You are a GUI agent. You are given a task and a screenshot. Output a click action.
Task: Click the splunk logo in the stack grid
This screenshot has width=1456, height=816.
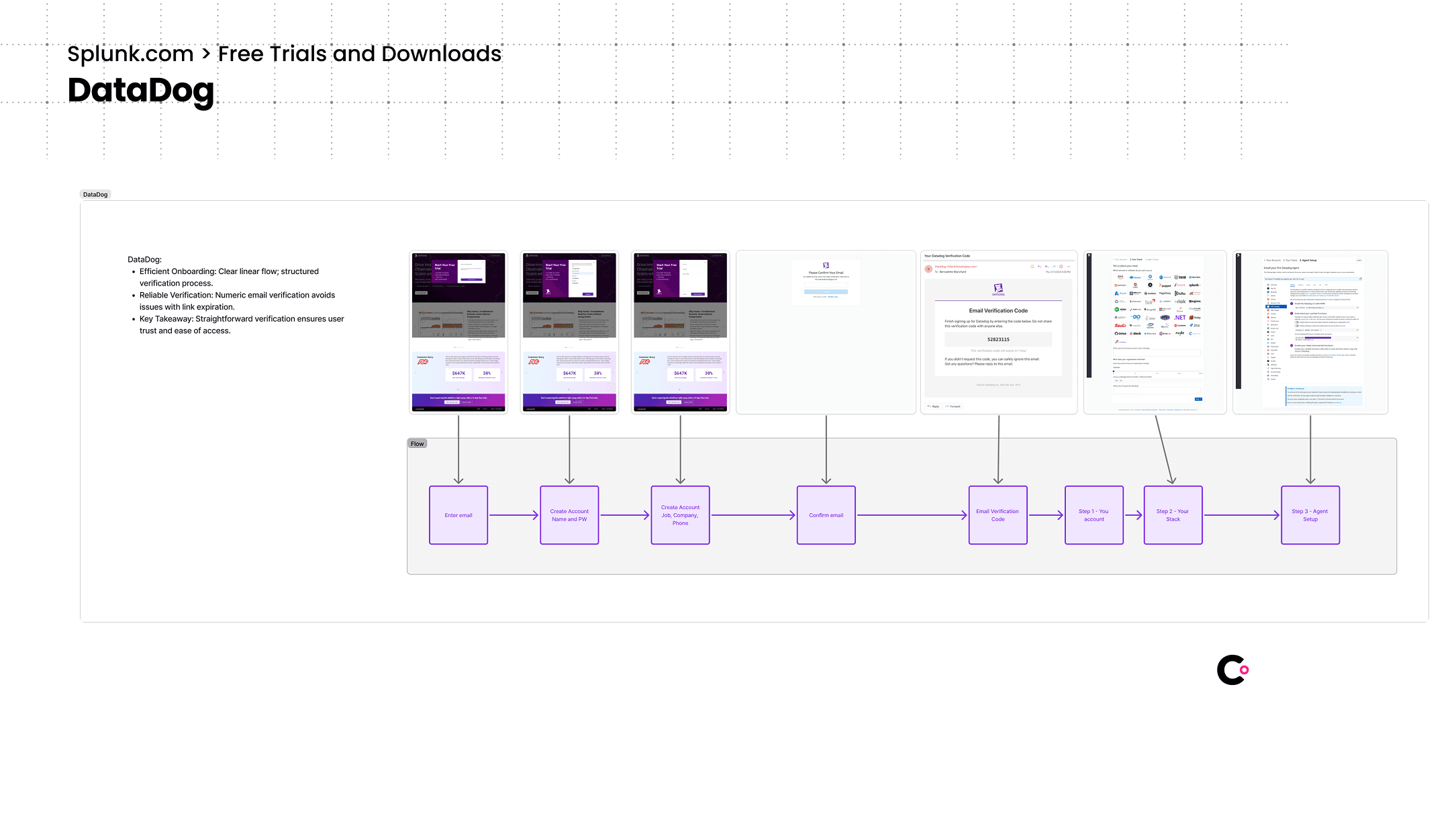(1195, 285)
